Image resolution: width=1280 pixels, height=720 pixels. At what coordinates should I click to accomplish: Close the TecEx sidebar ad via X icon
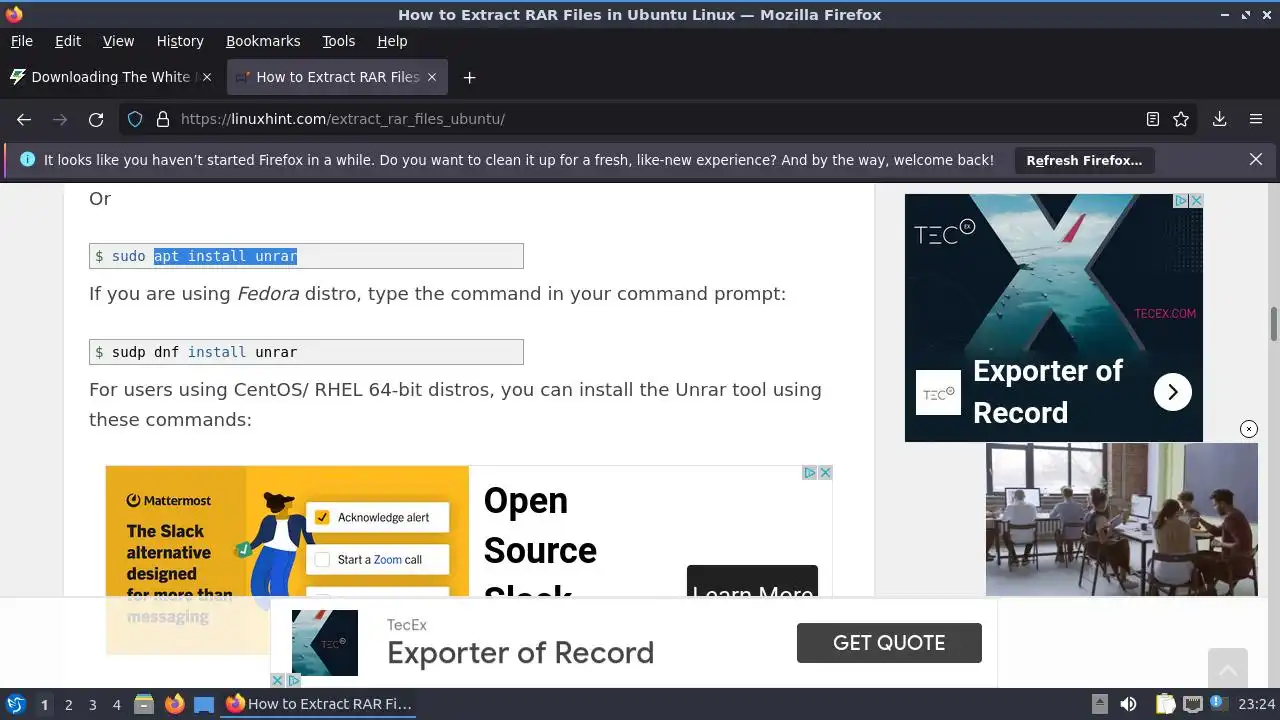point(1196,201)
